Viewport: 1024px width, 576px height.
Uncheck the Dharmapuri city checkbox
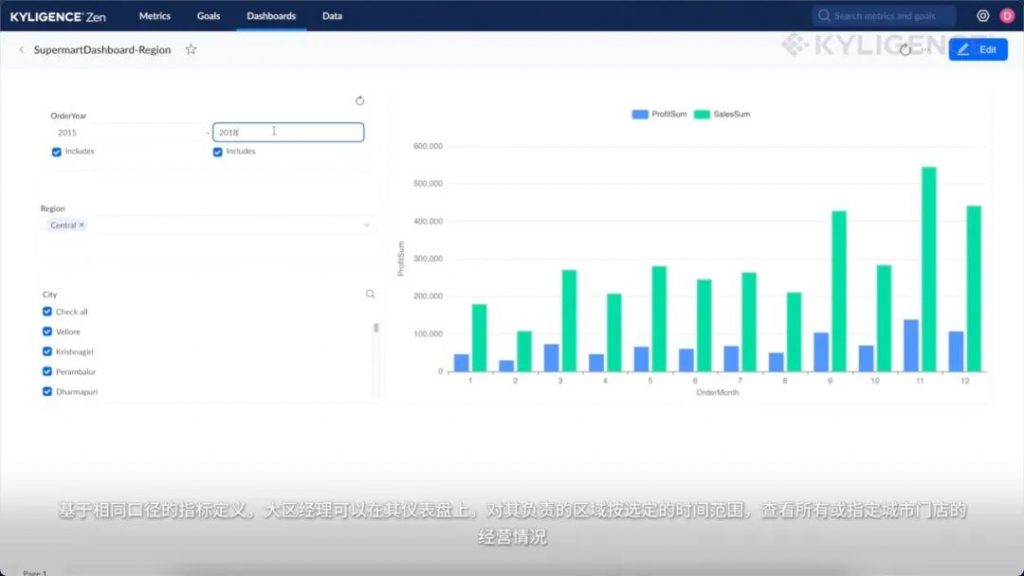click(x=47, y=392)
